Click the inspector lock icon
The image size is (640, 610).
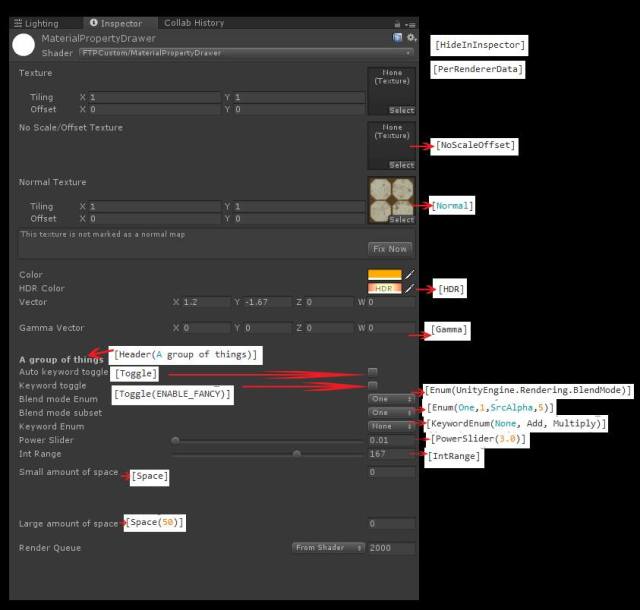coord(398,23)
